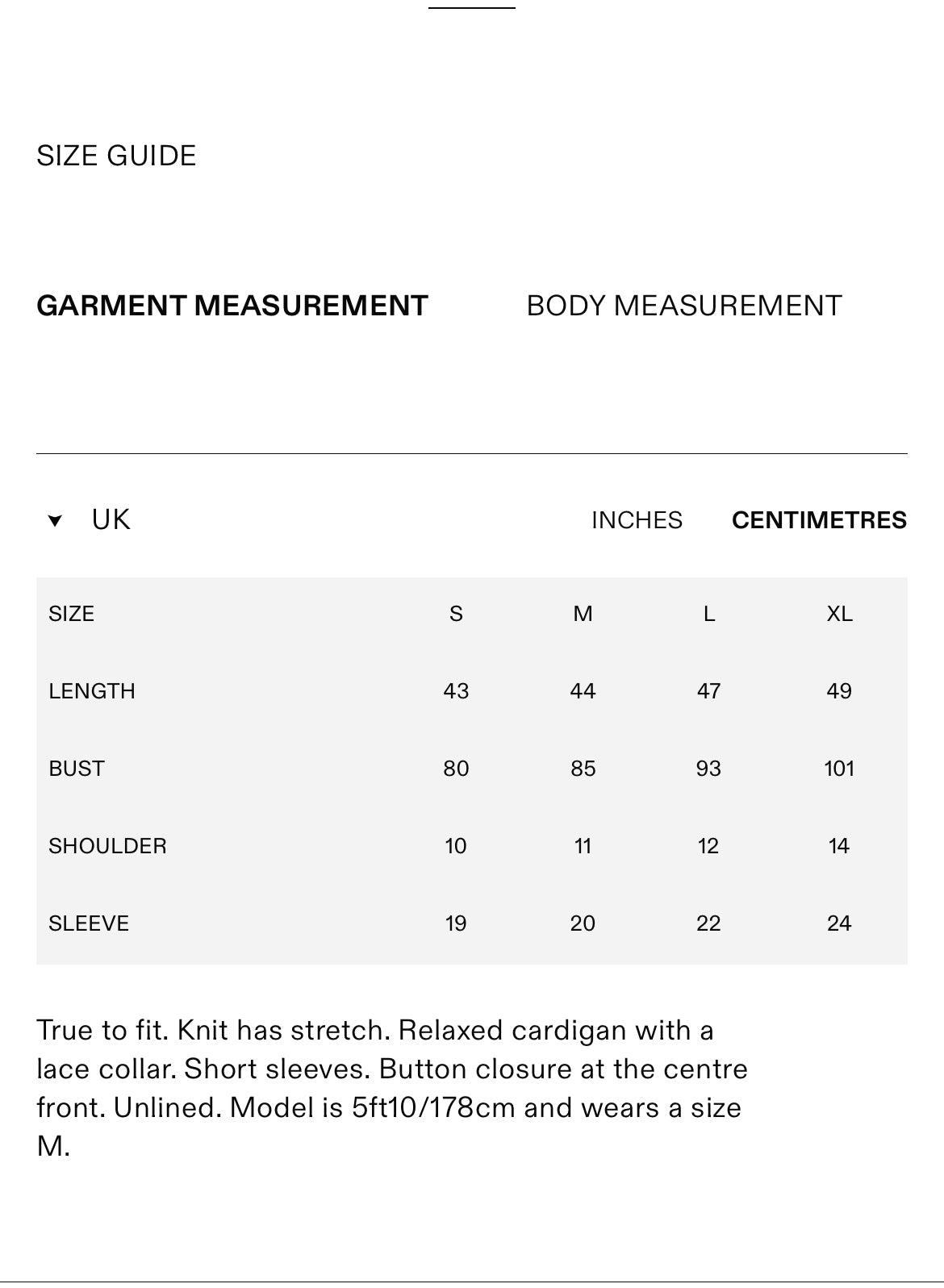Select the S size column header

point(456,614)
